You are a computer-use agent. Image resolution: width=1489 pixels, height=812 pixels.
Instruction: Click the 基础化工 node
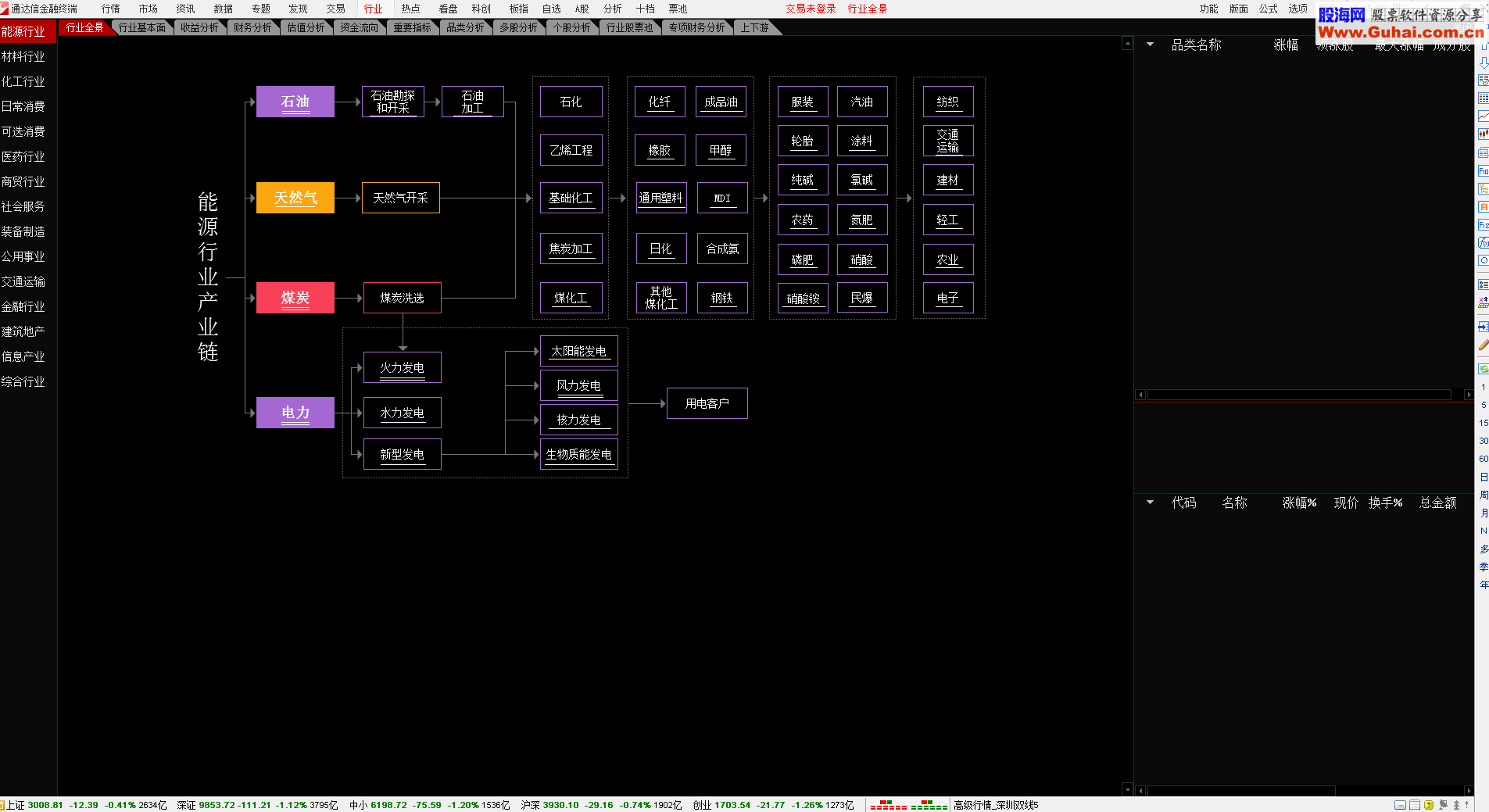(x=571, y=198)
